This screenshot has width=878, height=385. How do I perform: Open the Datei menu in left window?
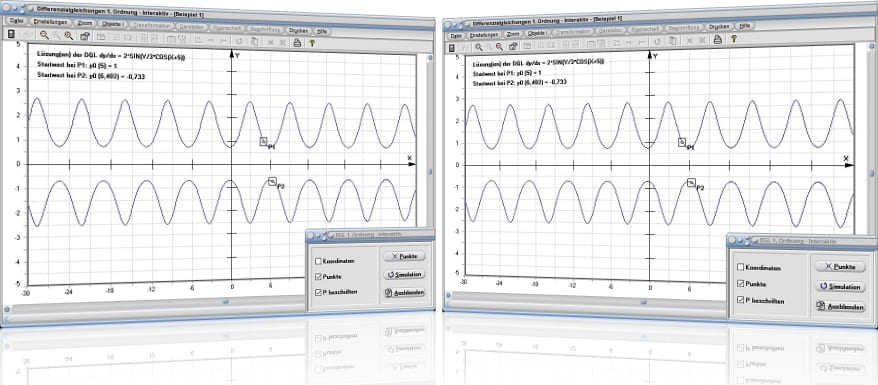(15, 20)
